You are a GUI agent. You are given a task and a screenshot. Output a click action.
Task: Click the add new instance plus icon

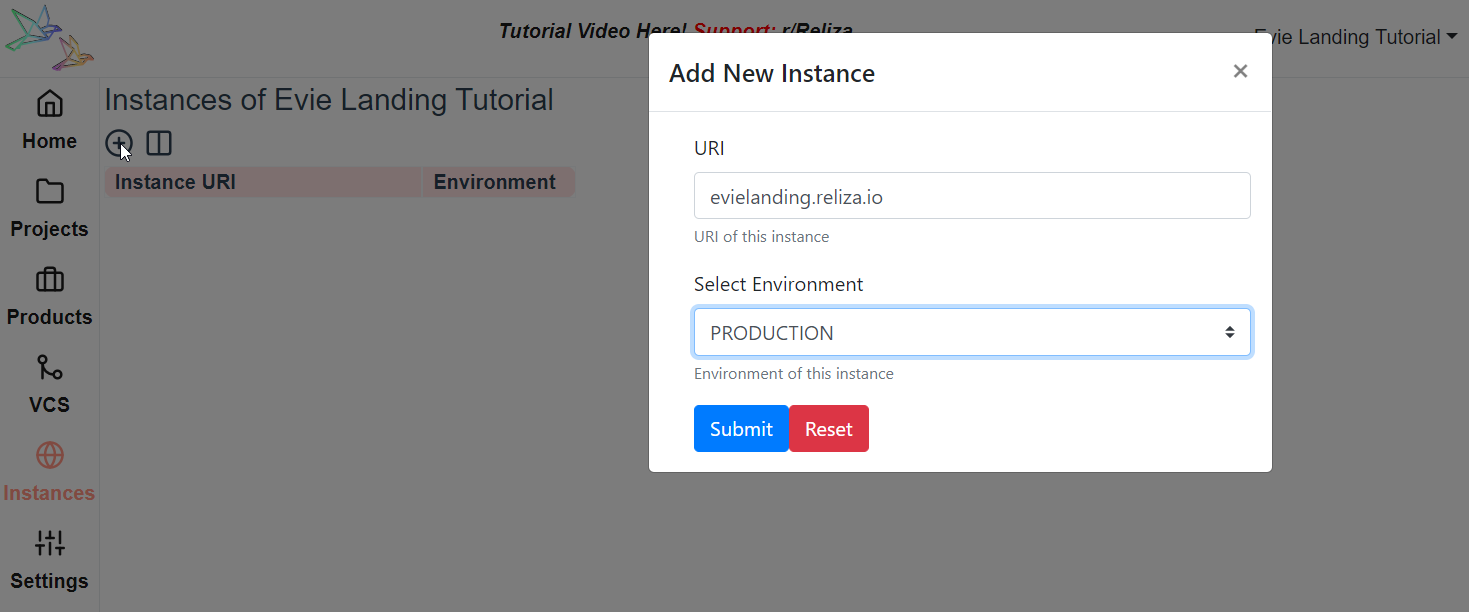(118, 143)
